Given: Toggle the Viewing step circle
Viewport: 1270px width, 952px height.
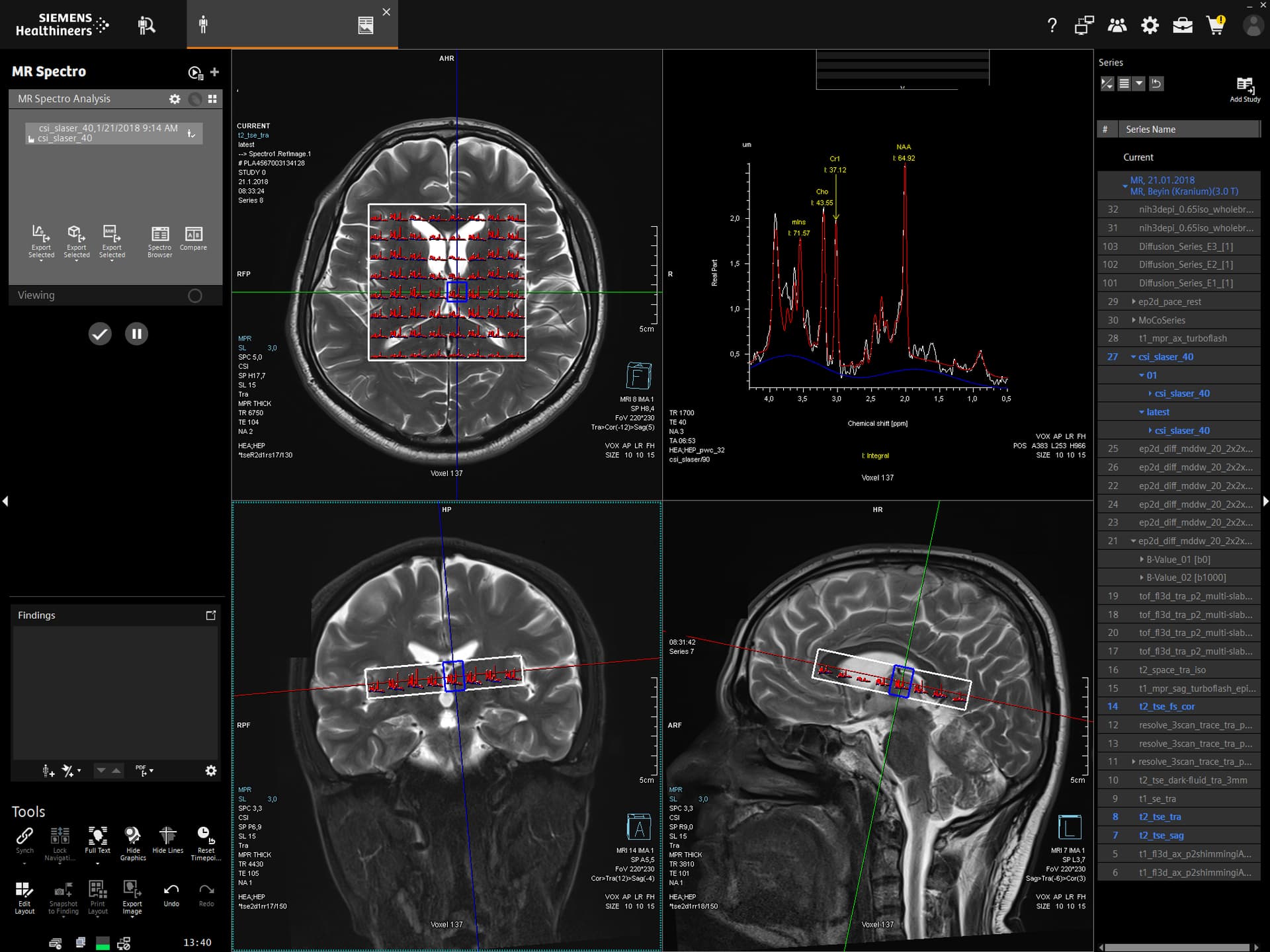Looking at the screenshot, I should click(x=194, y=296).
